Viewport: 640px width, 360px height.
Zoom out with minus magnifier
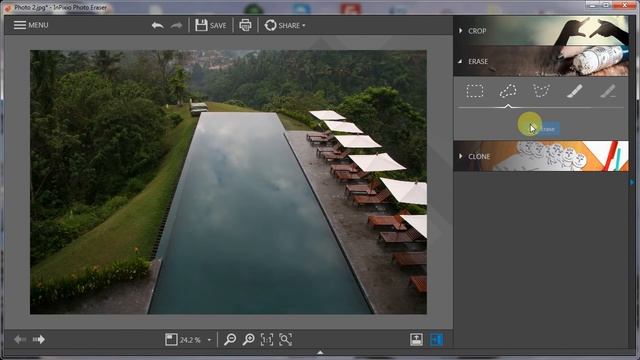[x=230, y=340]
